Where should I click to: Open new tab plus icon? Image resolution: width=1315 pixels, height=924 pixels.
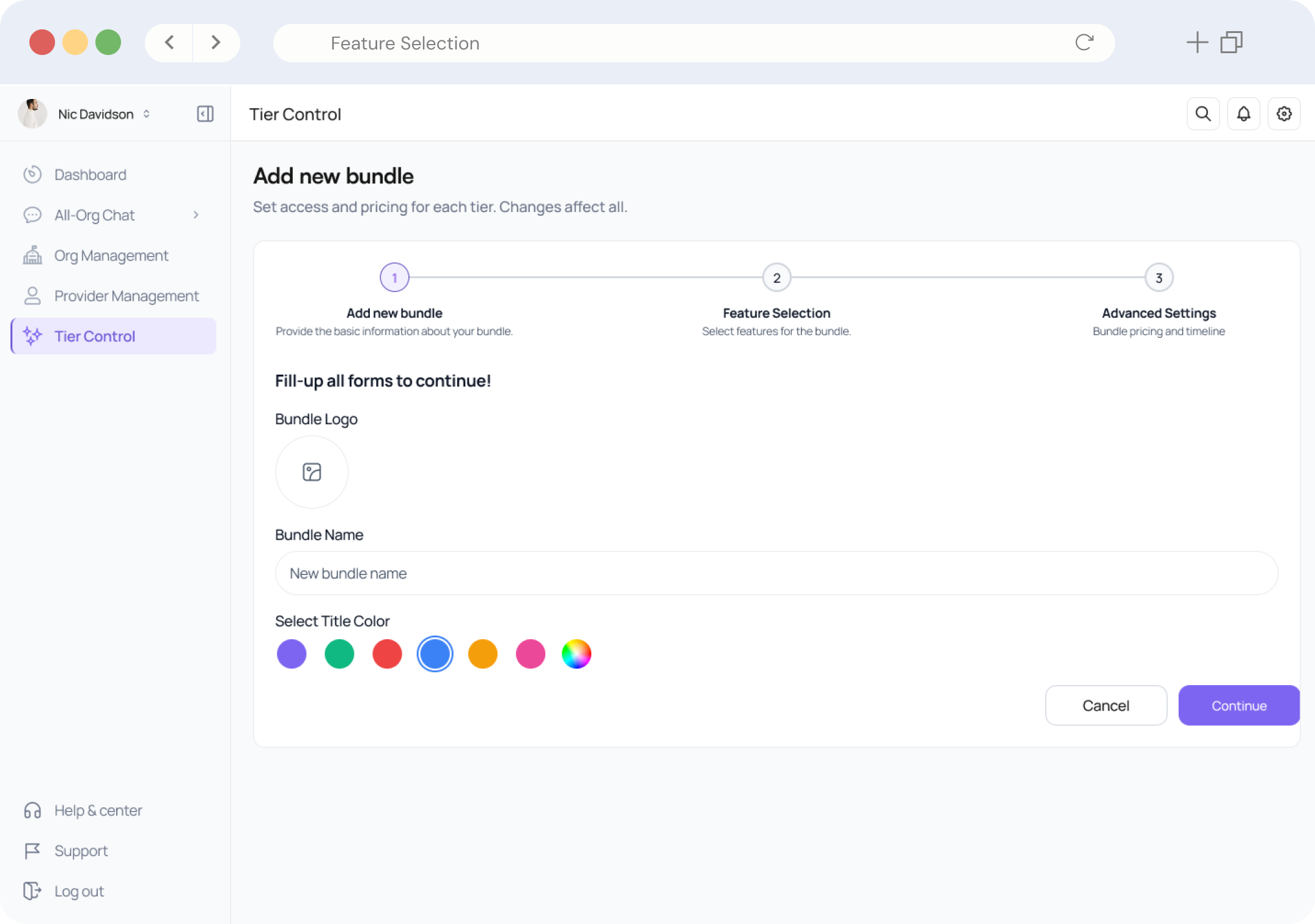tap(1196, 43)
